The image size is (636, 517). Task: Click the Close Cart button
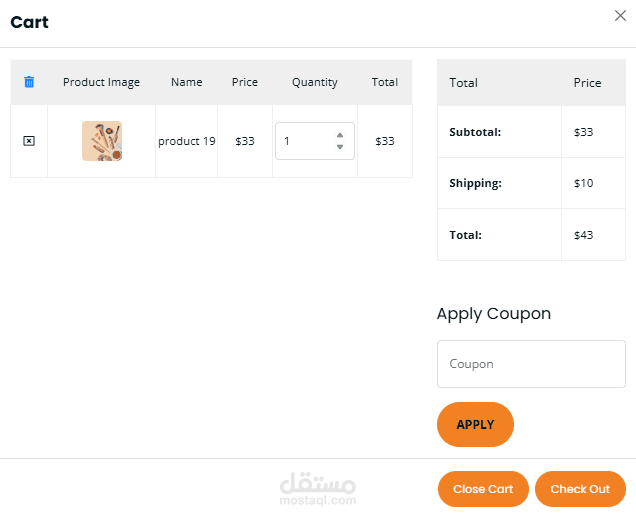tap(483, 489)
